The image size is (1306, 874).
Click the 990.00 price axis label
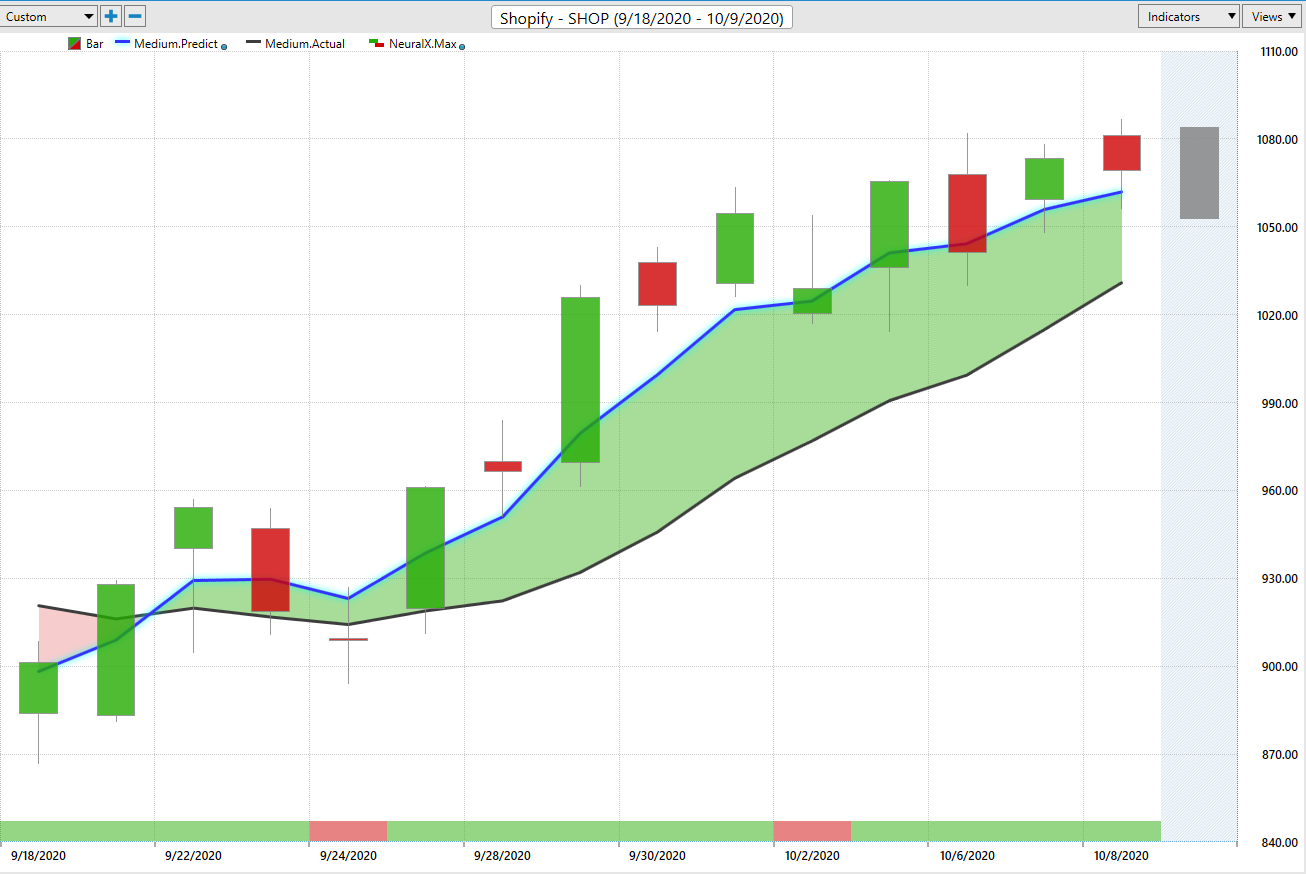point(1279,404)
